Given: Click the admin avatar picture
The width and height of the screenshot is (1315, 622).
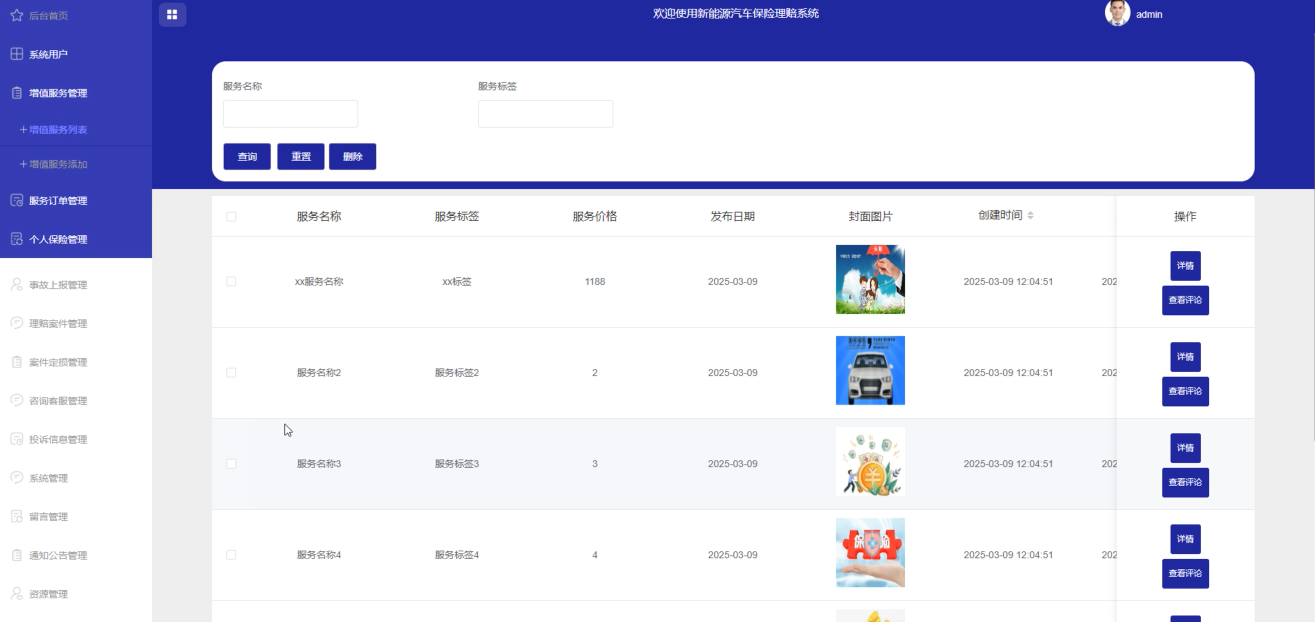Looking at the screenshot, I should pos(1117,13).
